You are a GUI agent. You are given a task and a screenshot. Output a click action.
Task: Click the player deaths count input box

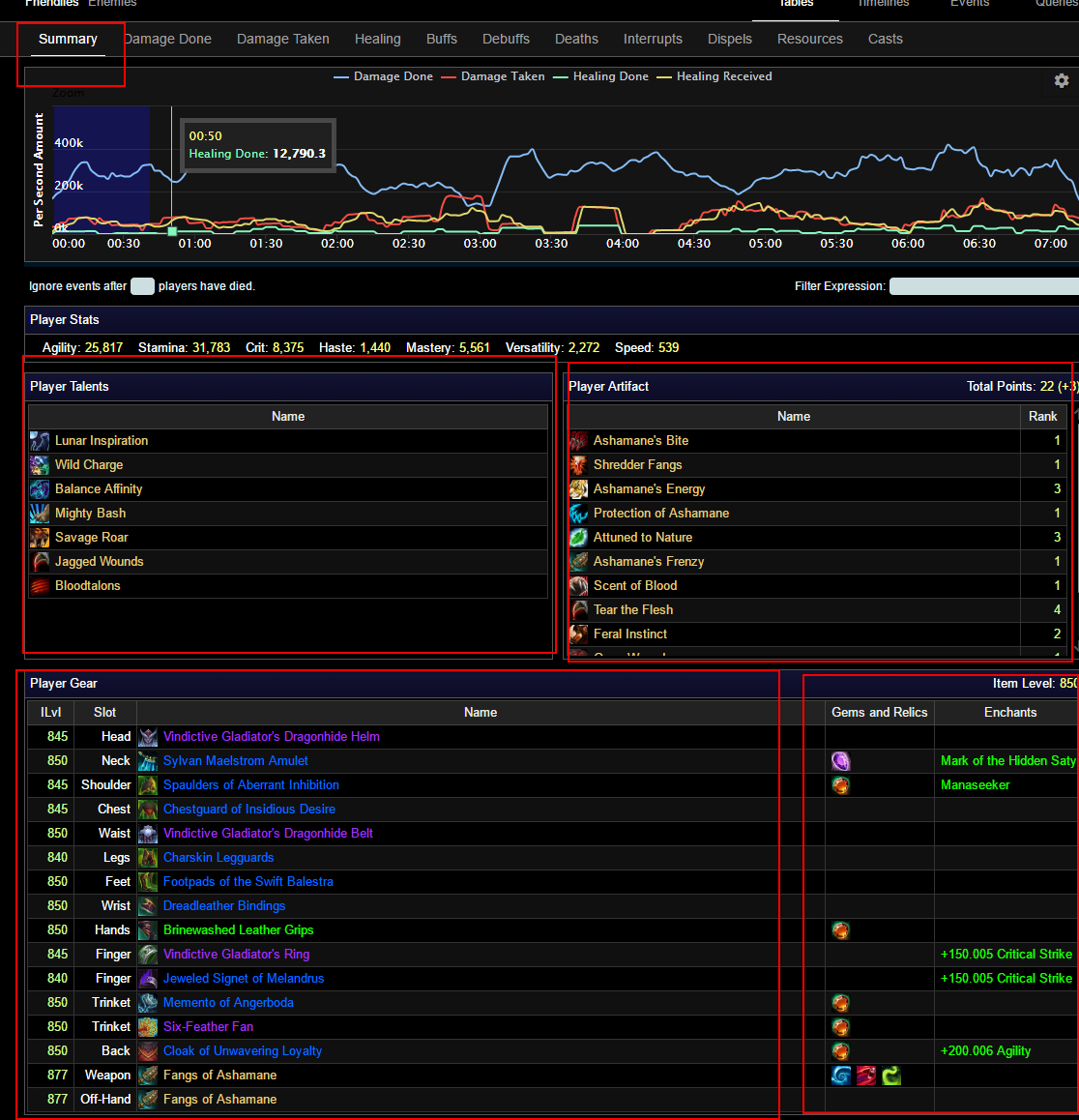[x=142, y=286]
